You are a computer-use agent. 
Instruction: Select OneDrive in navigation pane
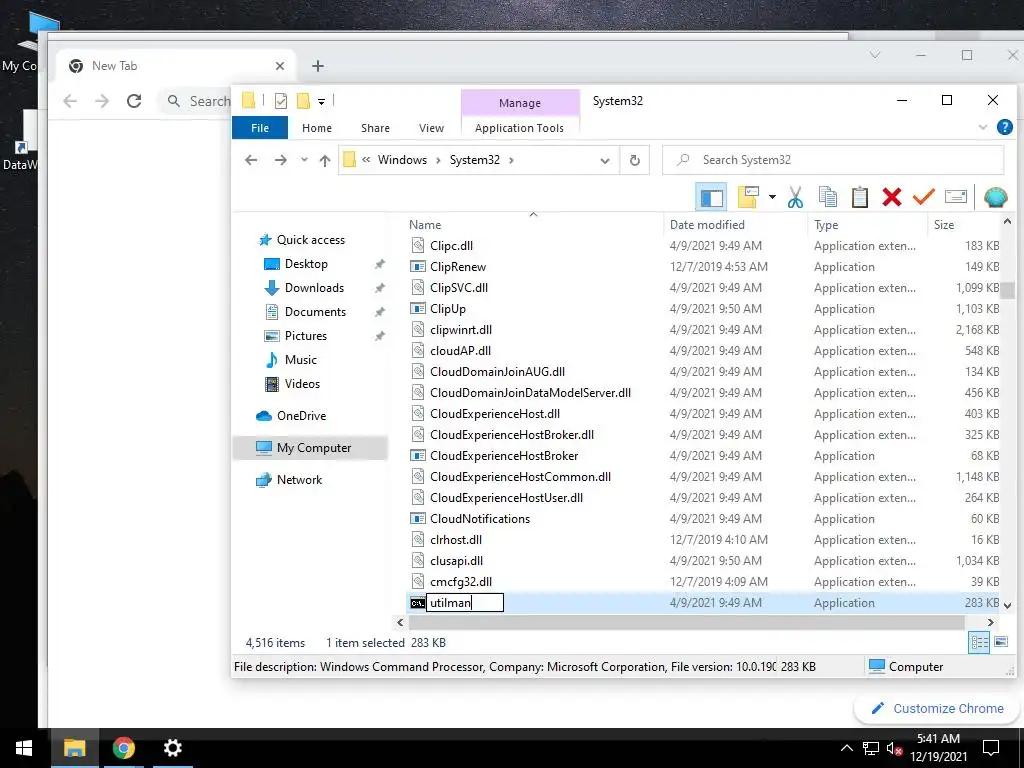(x=301, y=416)
